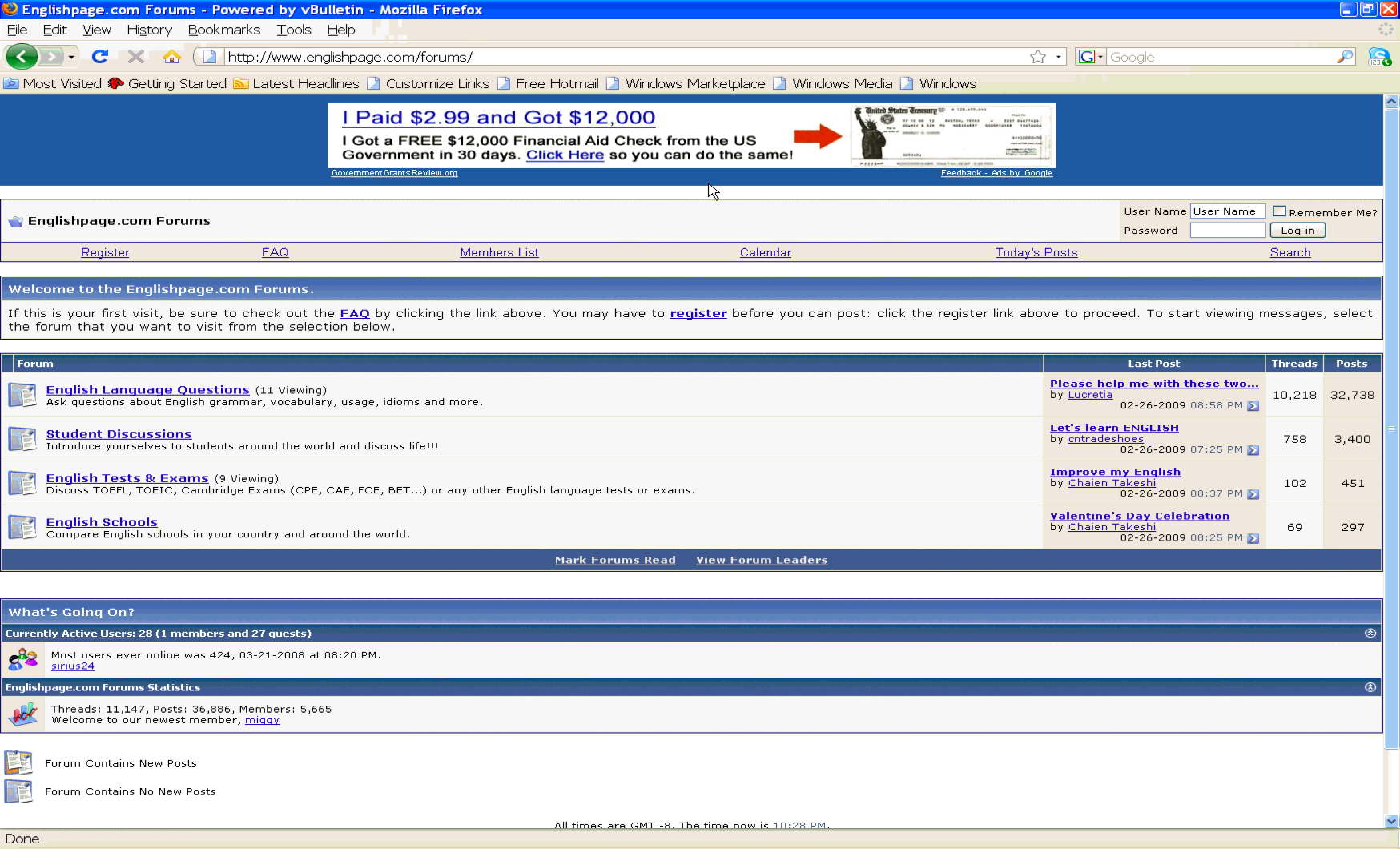Open the View menu
The width and height of the screenshot is (1400, 849).
(x=97, y=30)
